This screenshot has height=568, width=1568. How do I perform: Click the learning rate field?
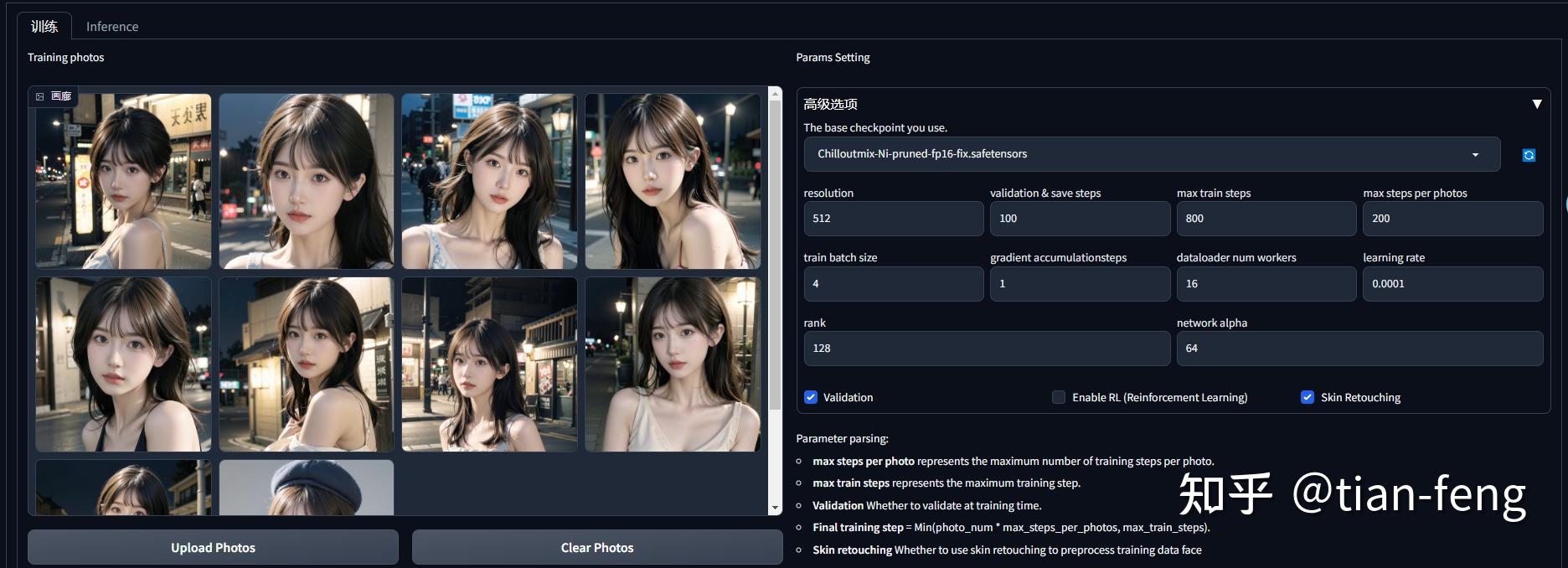point(1452,284)
